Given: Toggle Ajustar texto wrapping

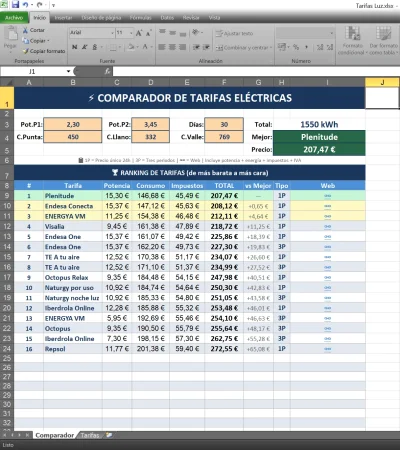Looking at the screenshot, I should (x=234, y=33).
